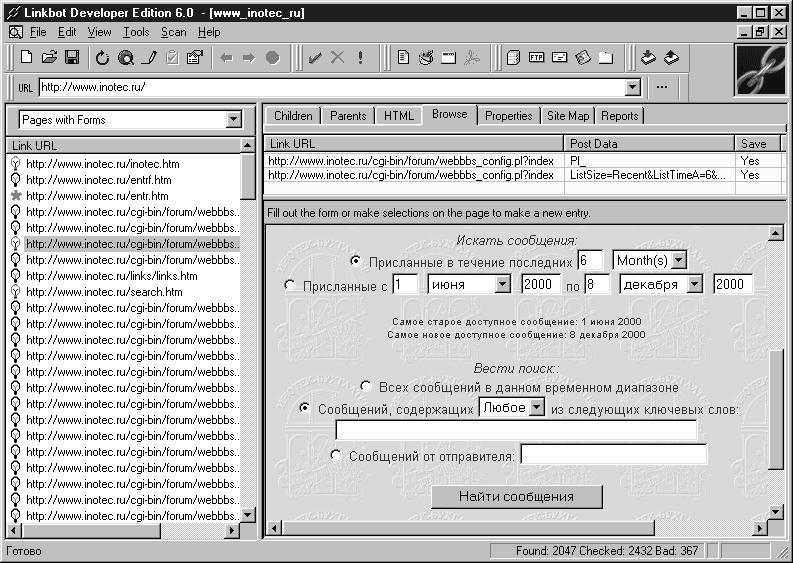Open the Help menu
Screen dimensions: 793x563
209,32
